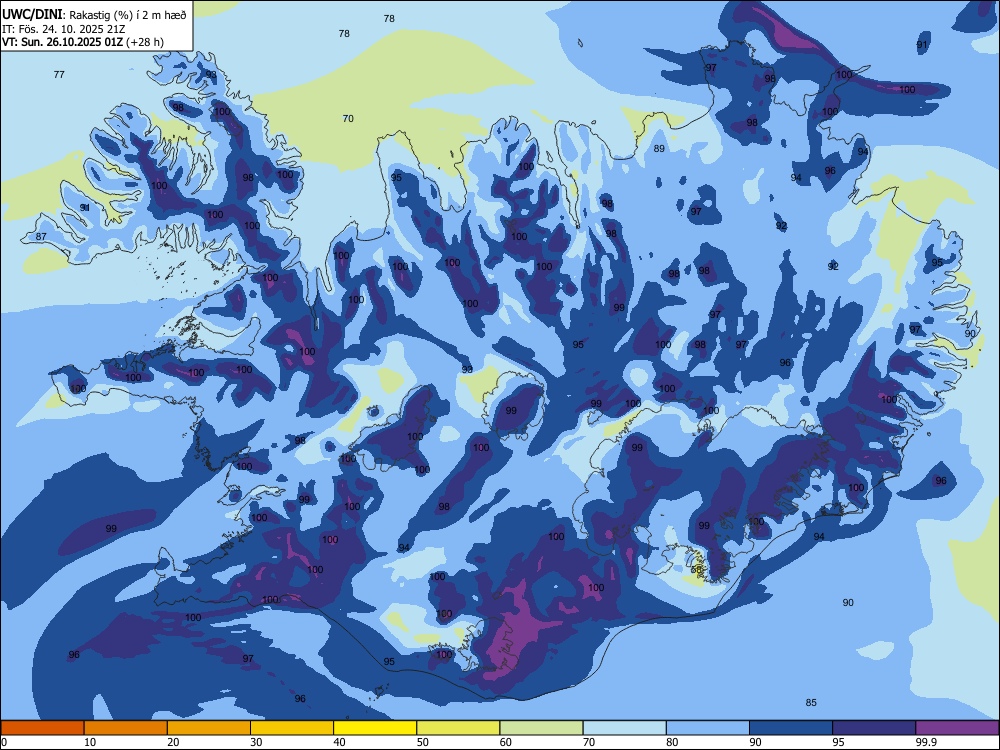Click the dark orange 0–10 legend swatch
The image size is (1000, 750).
pos(42,728)
